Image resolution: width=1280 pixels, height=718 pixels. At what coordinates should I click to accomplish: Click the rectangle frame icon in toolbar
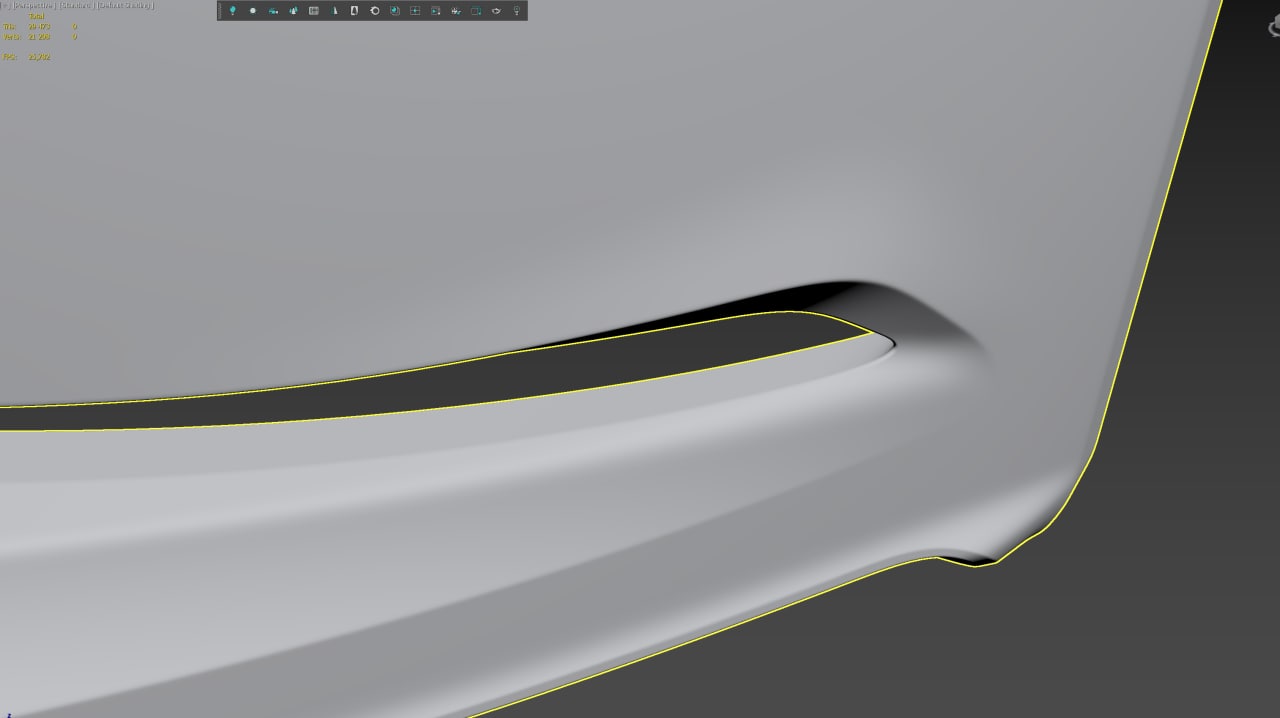476,11
